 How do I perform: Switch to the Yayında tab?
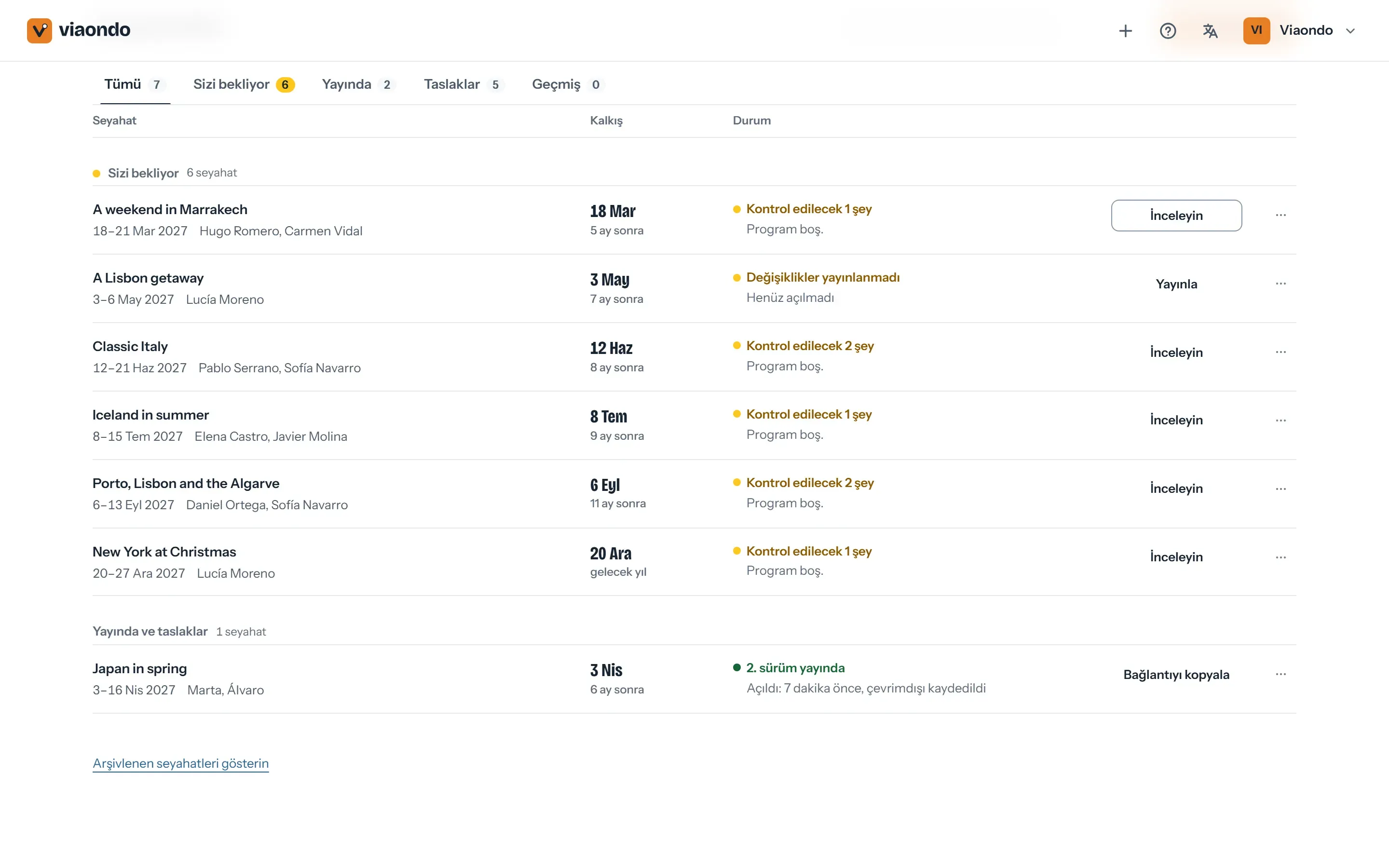359,84
